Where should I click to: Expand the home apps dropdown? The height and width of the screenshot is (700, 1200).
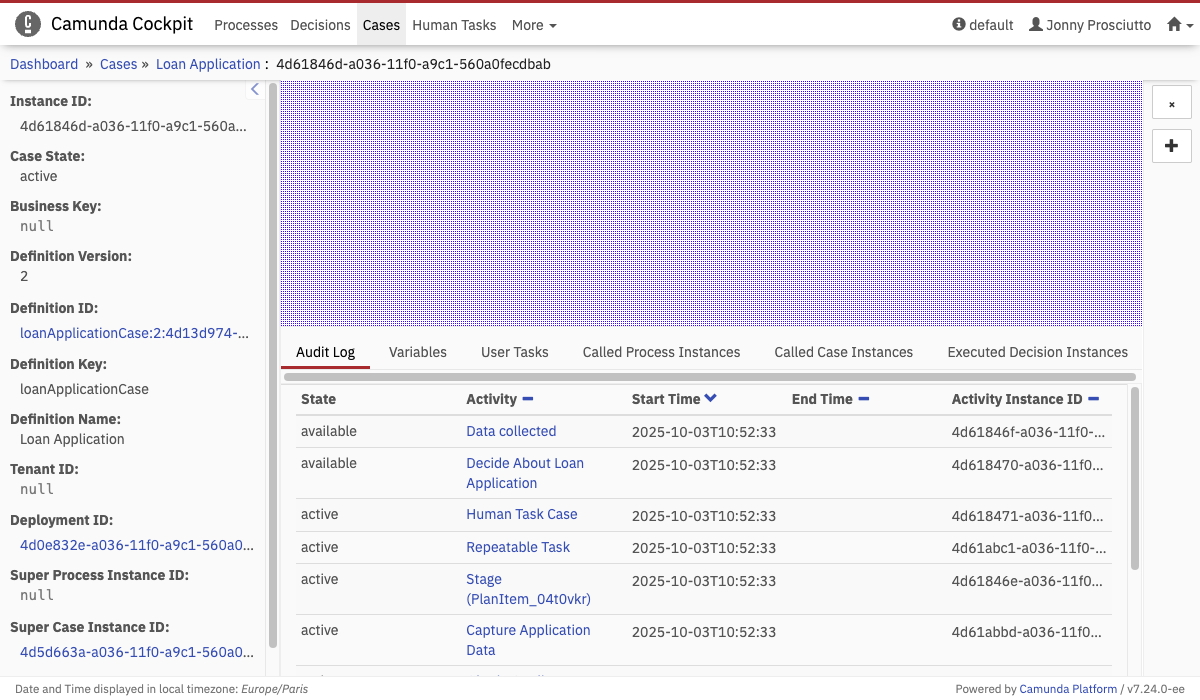(1180, 25)
